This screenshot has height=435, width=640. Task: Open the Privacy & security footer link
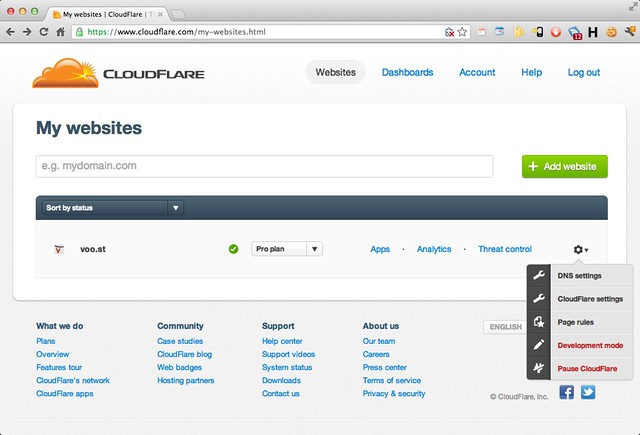394,393
